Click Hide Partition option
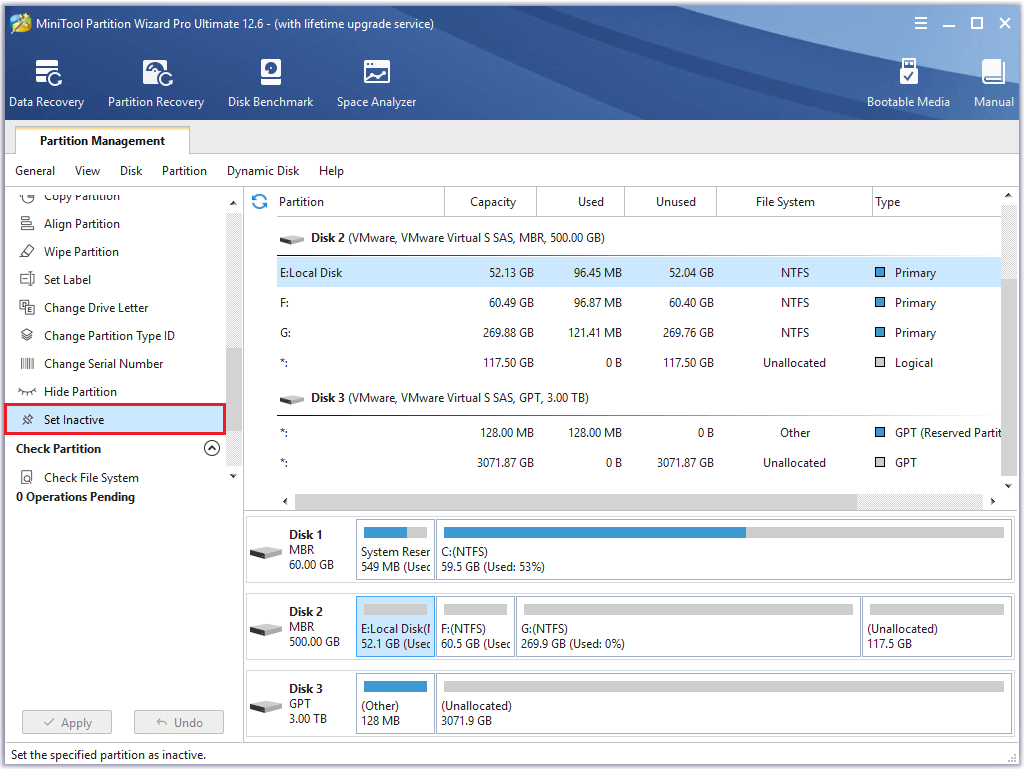1025x770 pixels. [80, 392]
